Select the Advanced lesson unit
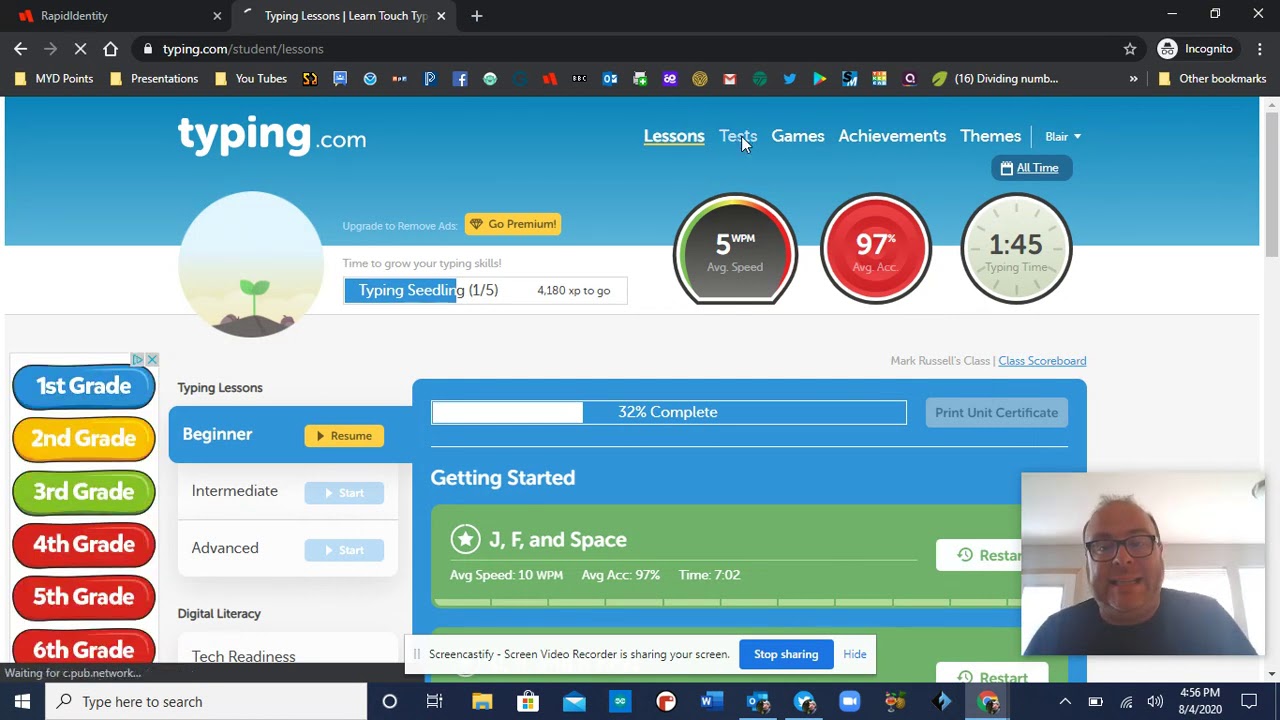 tap(225, 548)
